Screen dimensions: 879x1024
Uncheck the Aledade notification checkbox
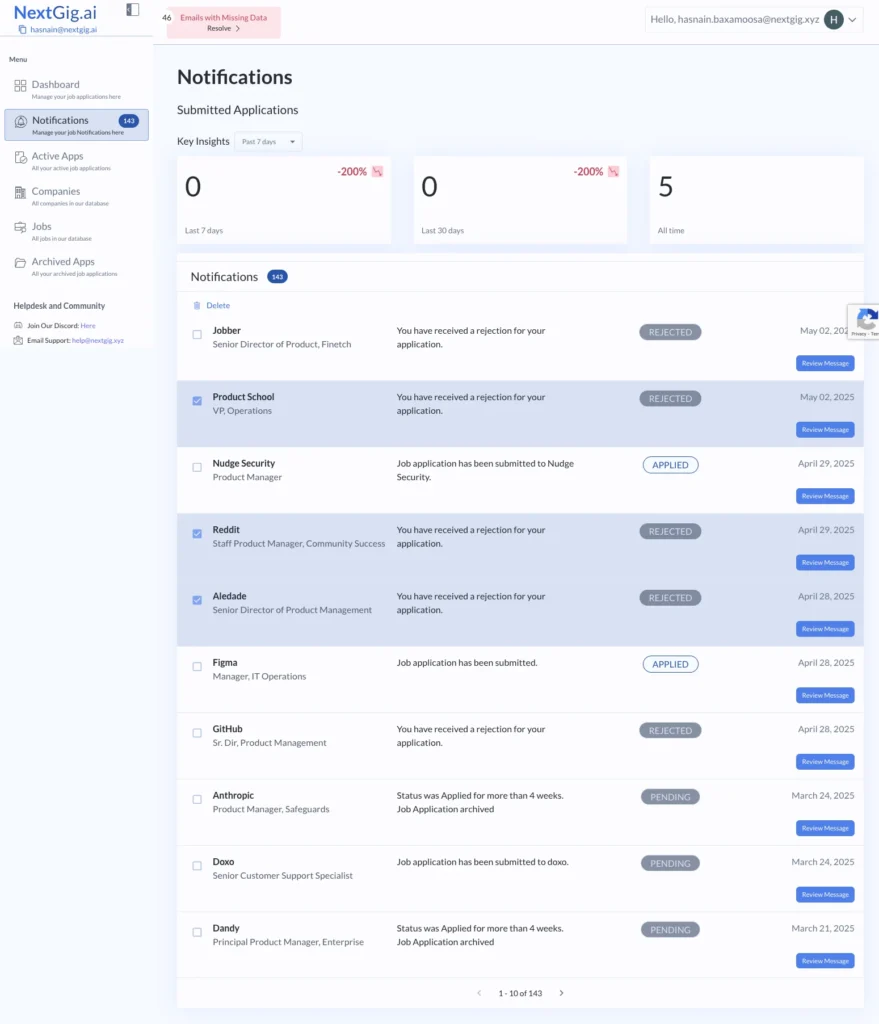pos(197,600)
